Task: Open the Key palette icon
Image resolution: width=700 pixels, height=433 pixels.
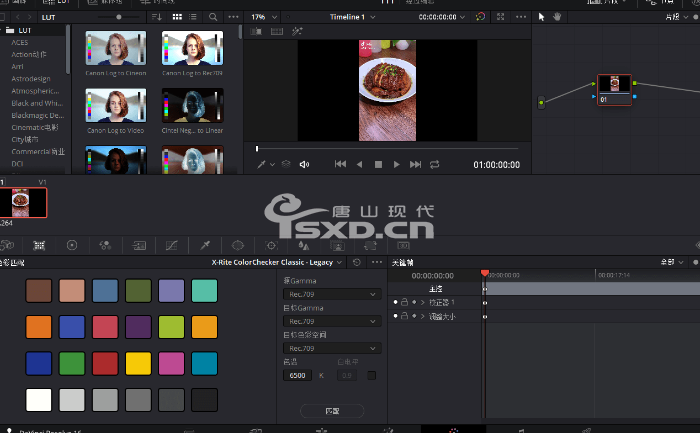Action: 337,245
